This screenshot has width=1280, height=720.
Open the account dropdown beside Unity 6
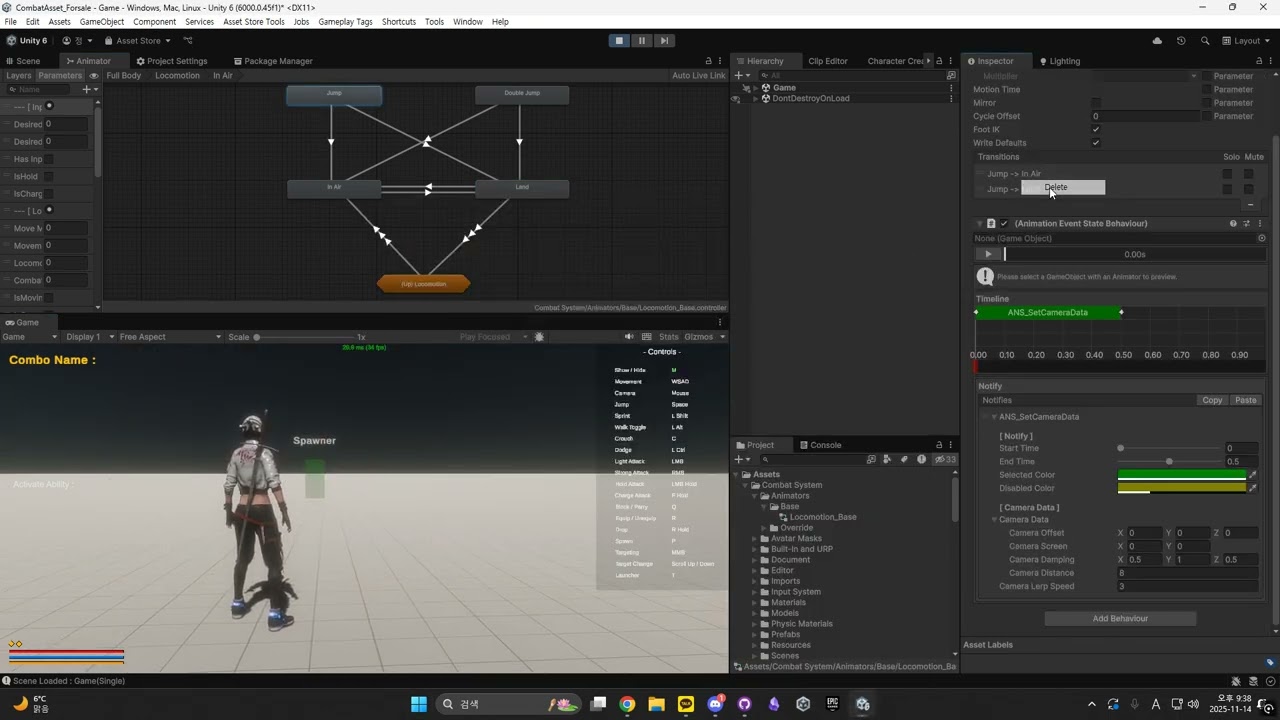point(77,41)
